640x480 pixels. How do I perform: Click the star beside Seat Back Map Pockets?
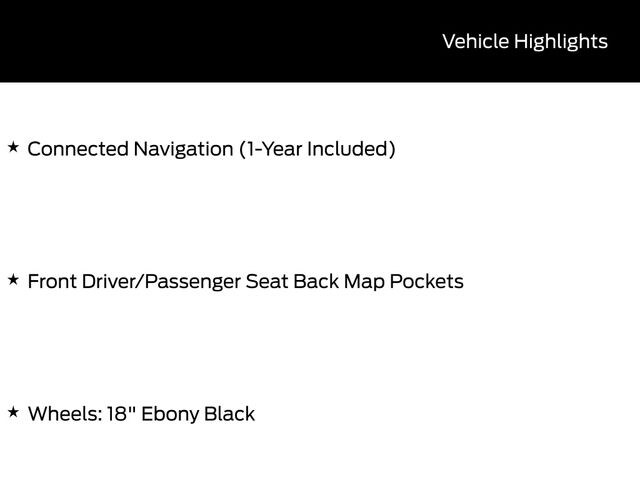(x=13, y=280)
